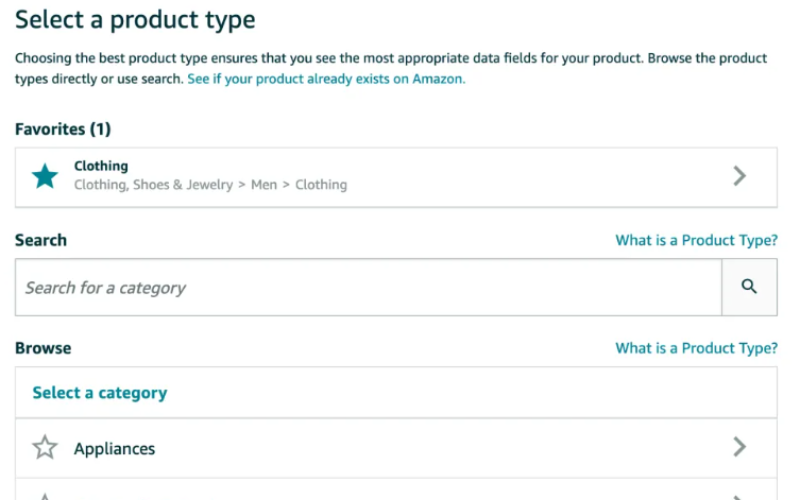Select the Appliances category label
This screenshot has height=500, width=800.
(114, 448)
